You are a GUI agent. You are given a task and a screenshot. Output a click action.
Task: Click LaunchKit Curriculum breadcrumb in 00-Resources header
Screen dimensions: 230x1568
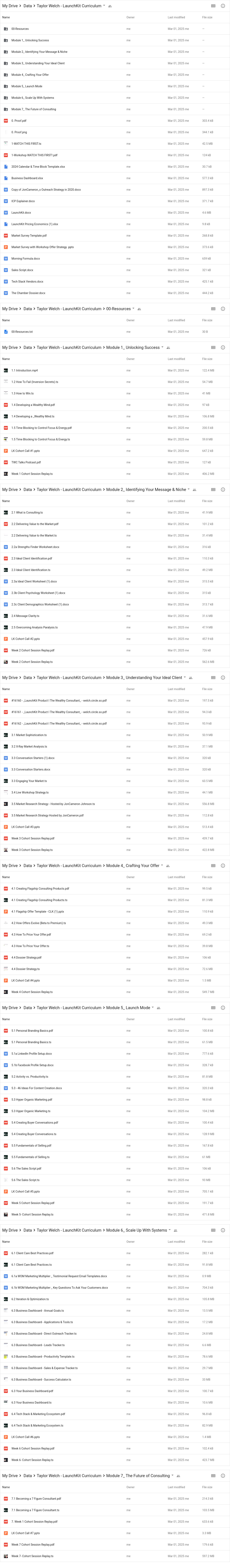tap(69, 309)
